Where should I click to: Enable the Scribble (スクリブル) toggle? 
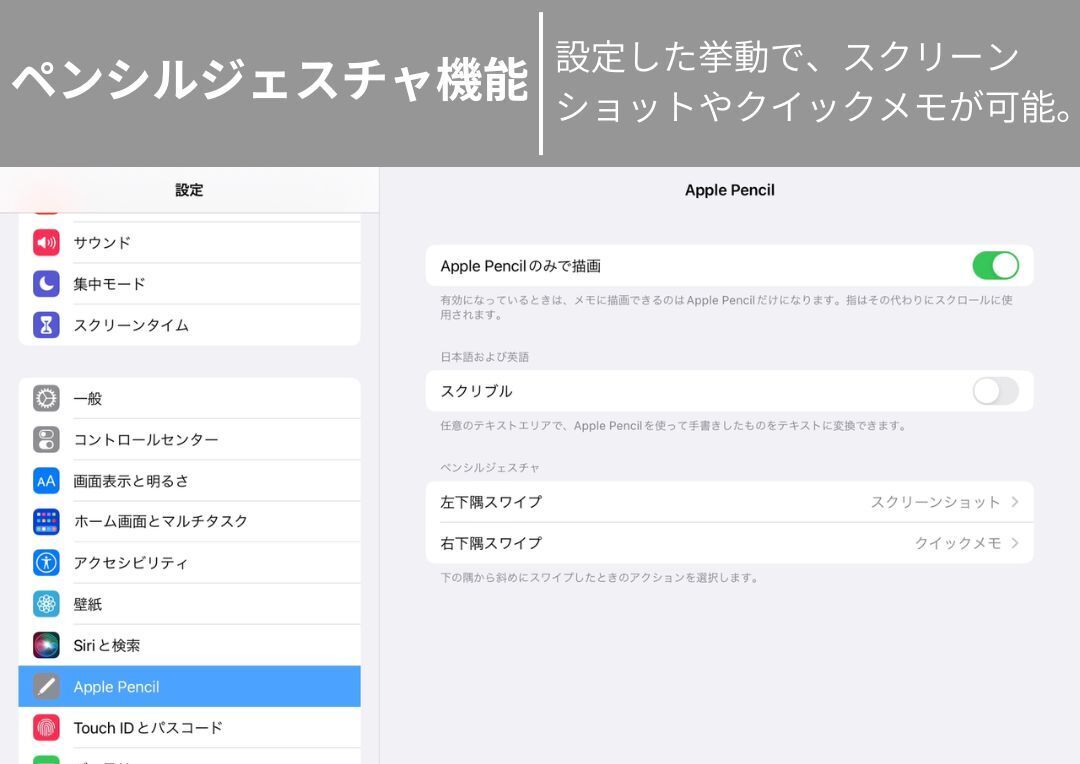995,391
